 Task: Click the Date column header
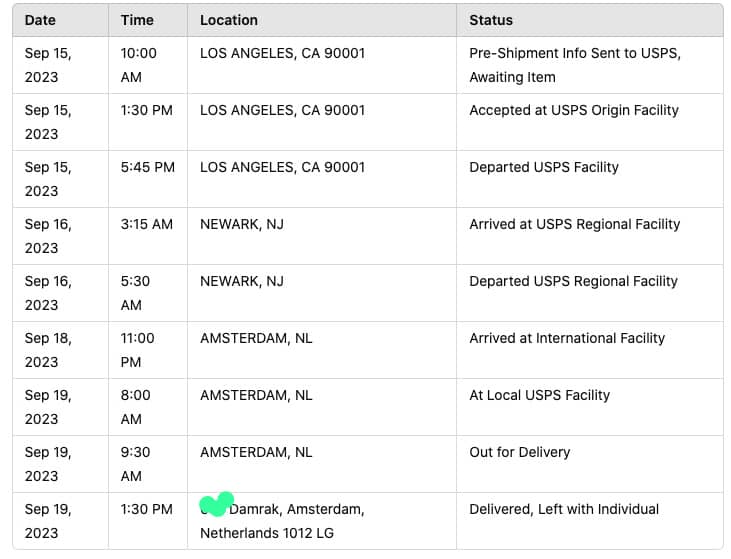point(40,20)
